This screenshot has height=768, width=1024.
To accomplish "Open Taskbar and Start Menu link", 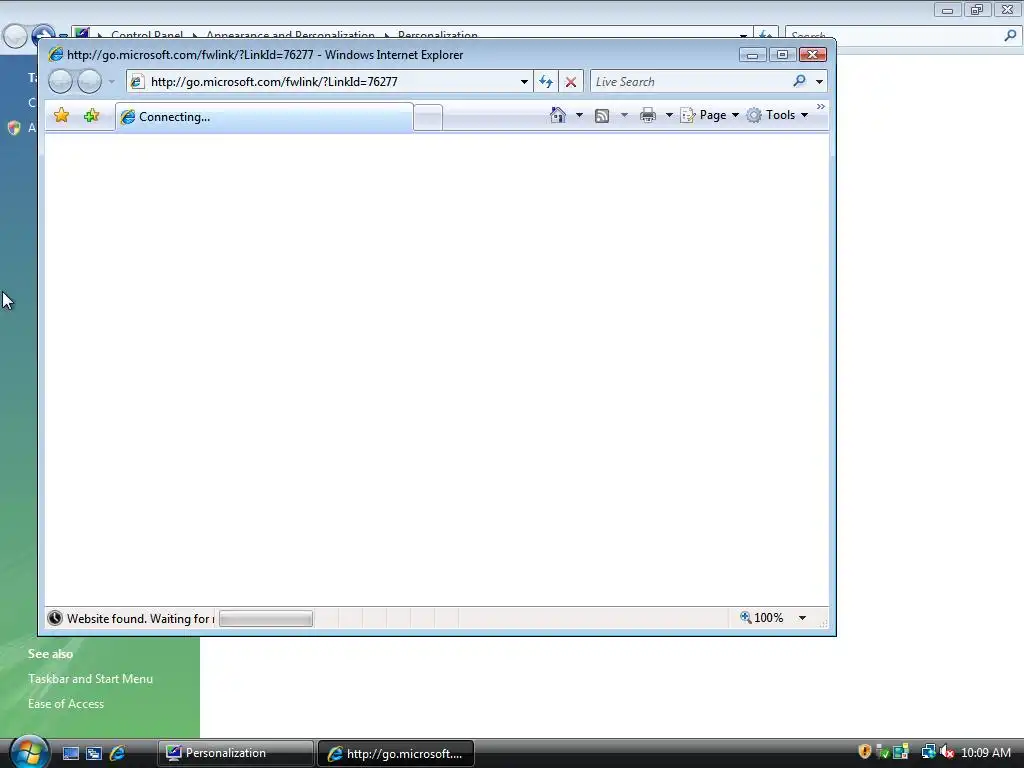I will [90, 679].
